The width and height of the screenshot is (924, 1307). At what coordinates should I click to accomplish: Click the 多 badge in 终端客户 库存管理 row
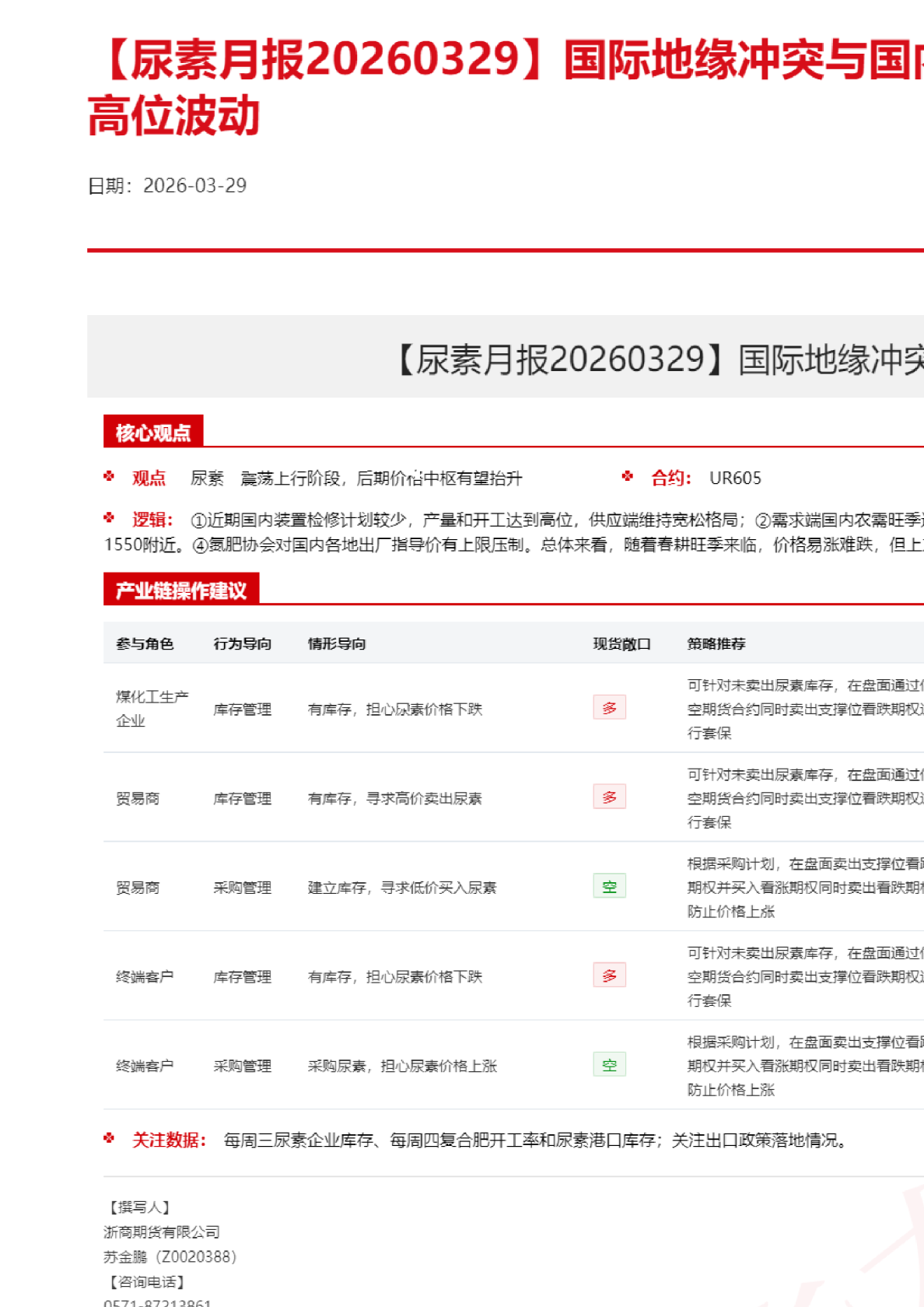tap(609, 976)
